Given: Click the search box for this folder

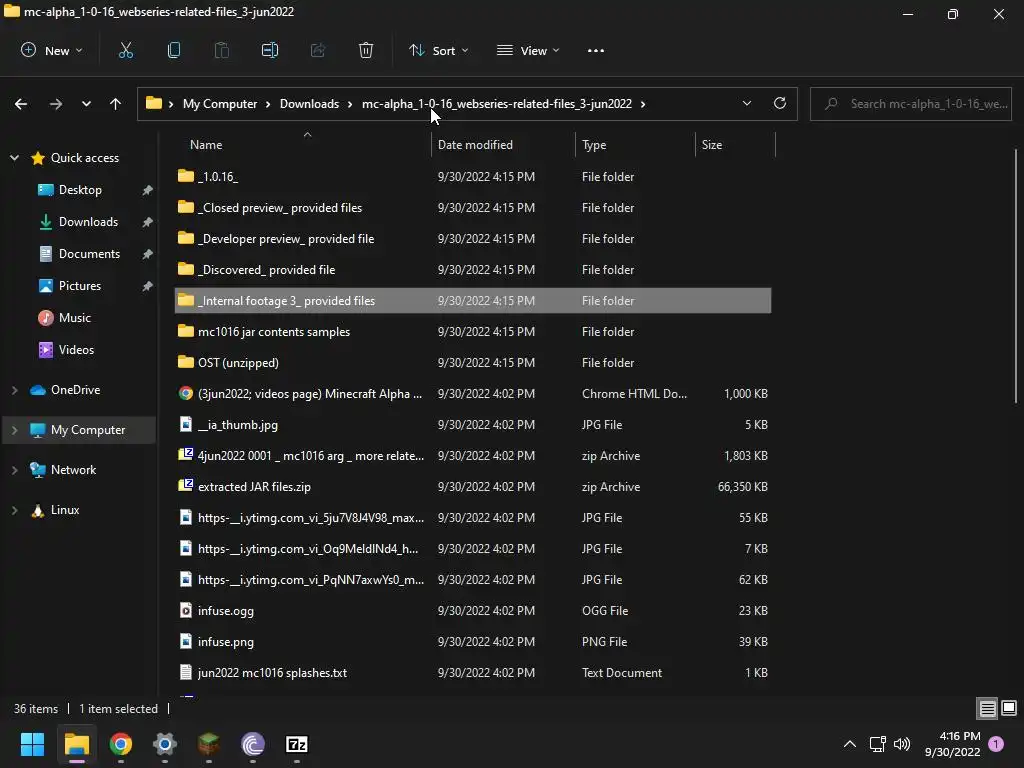Looking at the screenshot, I should click(911, 104).
